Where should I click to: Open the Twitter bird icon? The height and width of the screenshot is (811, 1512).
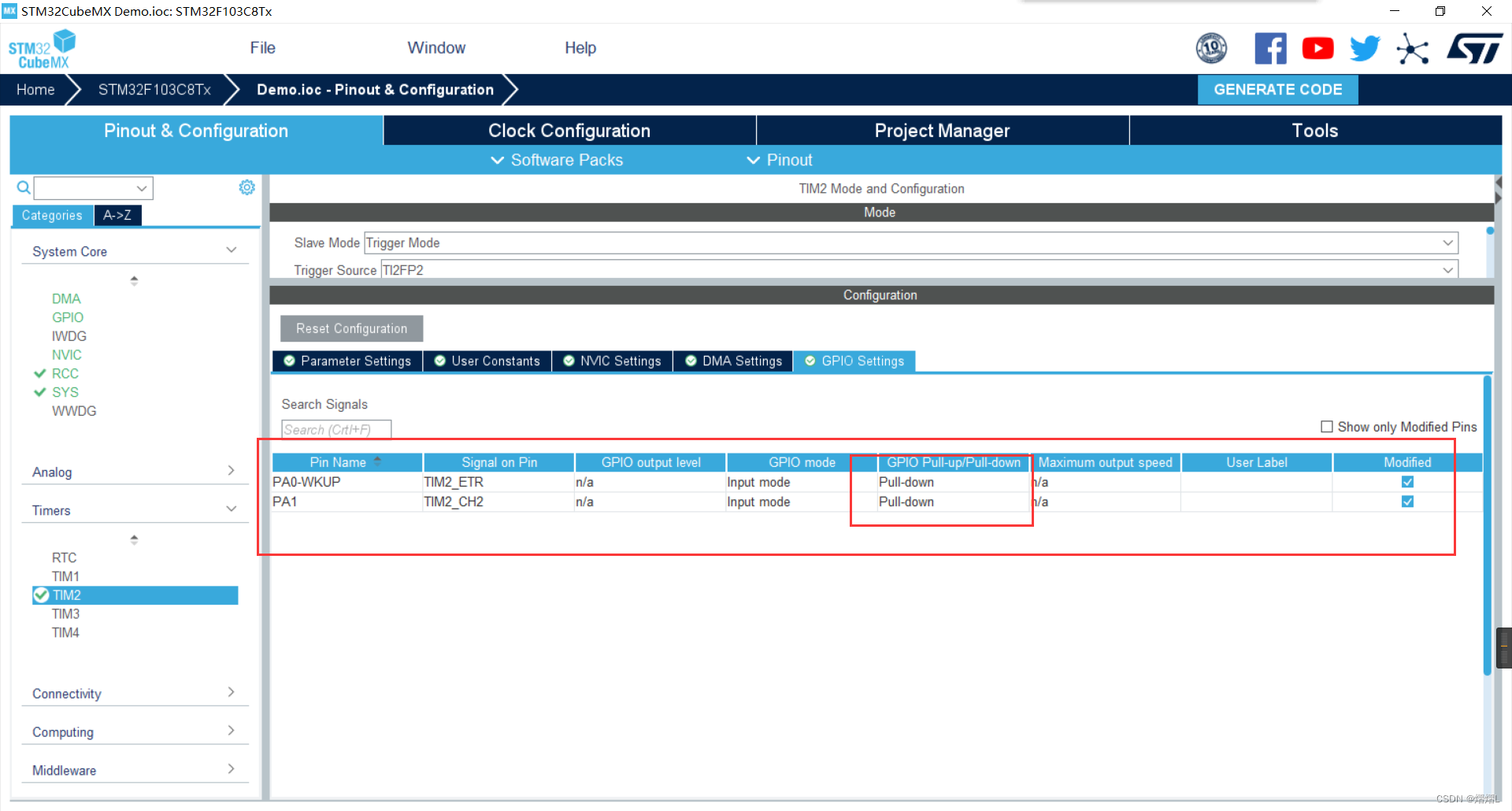[1365, 48]
